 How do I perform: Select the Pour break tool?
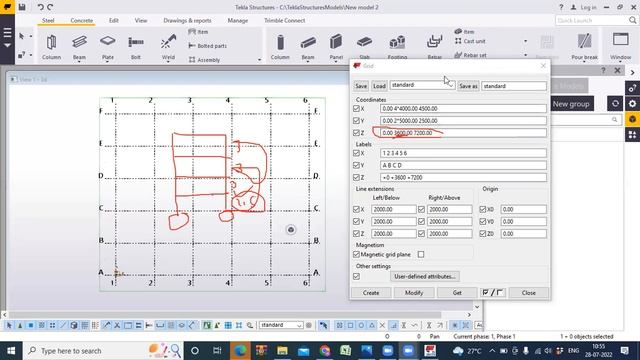[x=584, y=46]
